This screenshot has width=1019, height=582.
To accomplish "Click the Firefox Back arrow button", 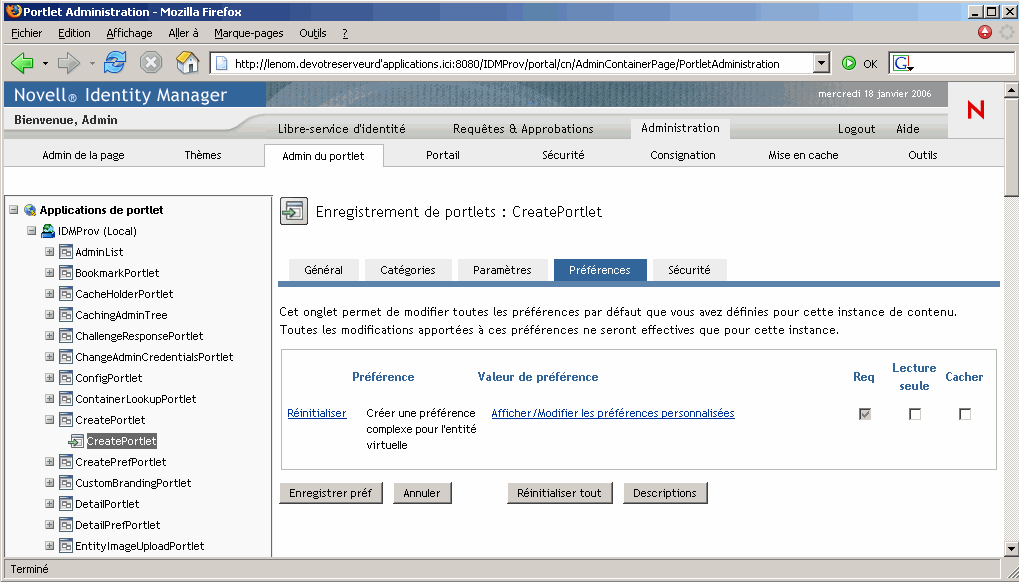I will tap(23, 63).
